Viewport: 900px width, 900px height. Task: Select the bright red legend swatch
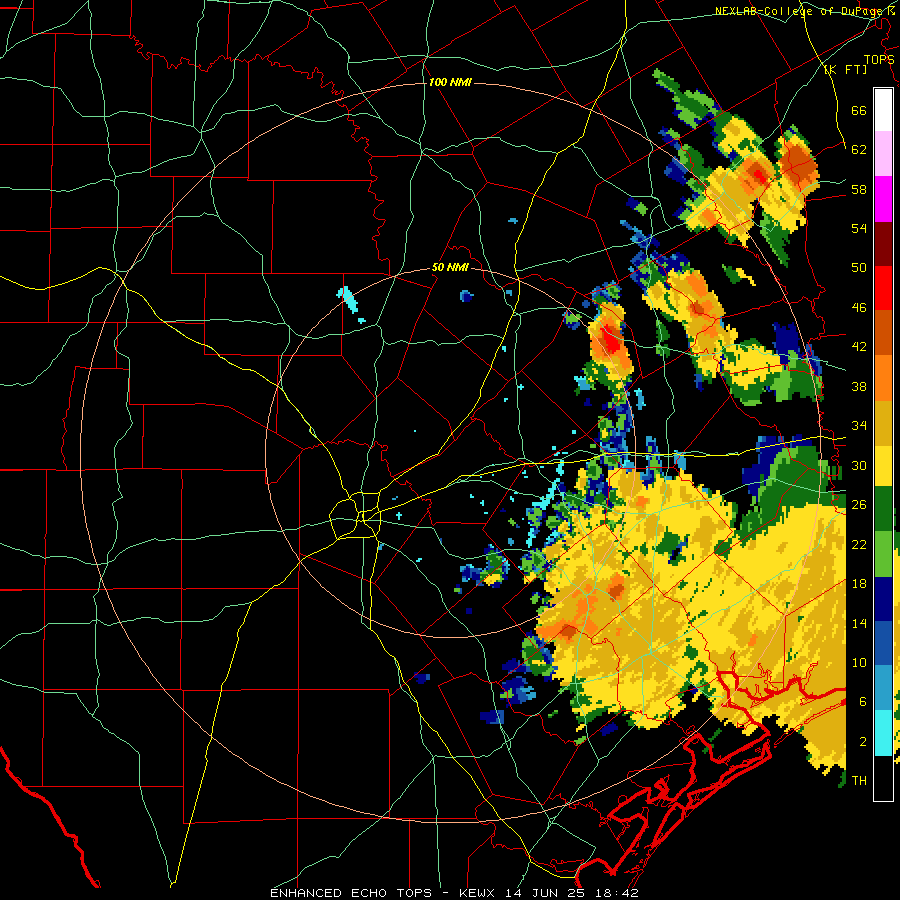tap(883, 288)
